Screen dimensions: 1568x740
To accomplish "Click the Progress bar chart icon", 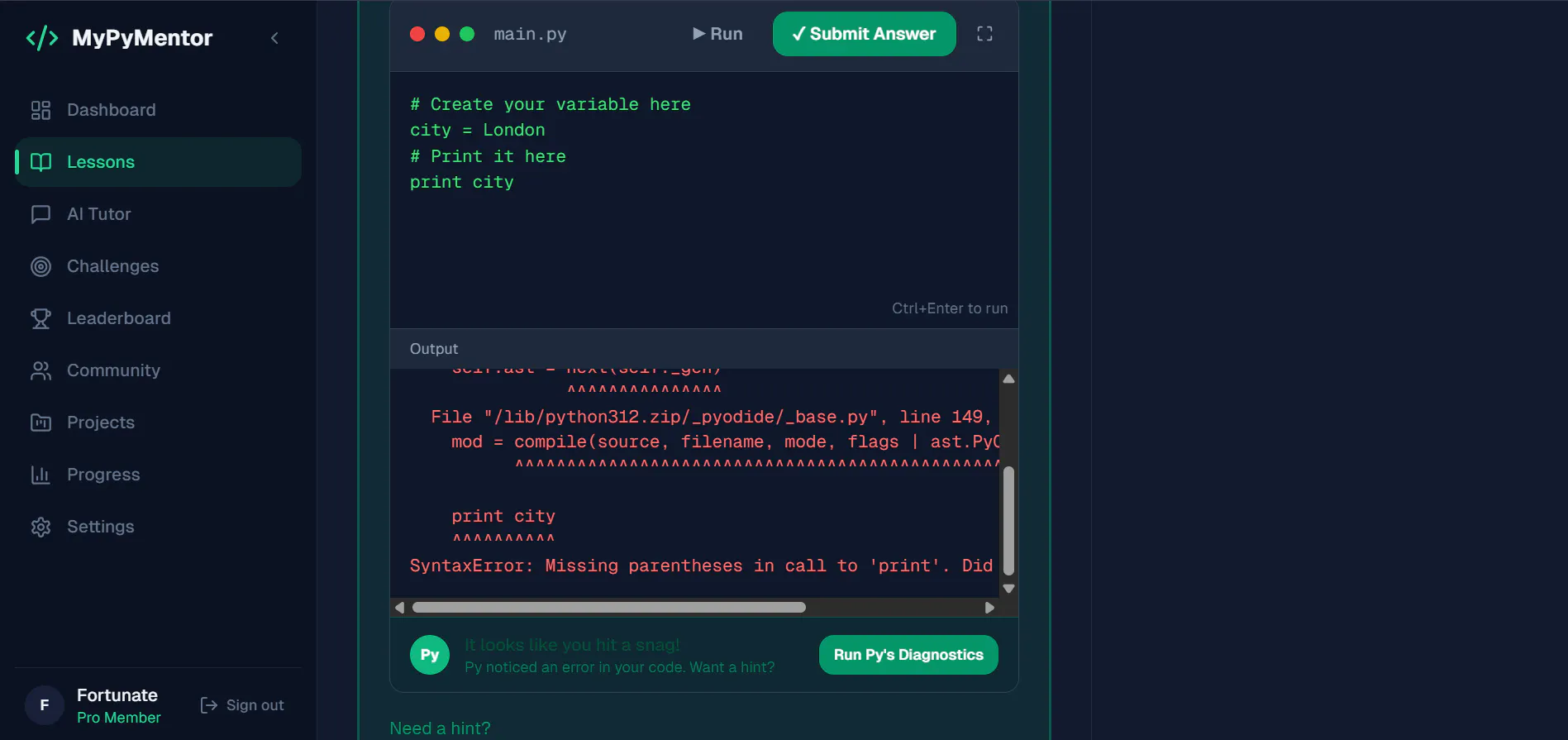I will coord(41,475).
